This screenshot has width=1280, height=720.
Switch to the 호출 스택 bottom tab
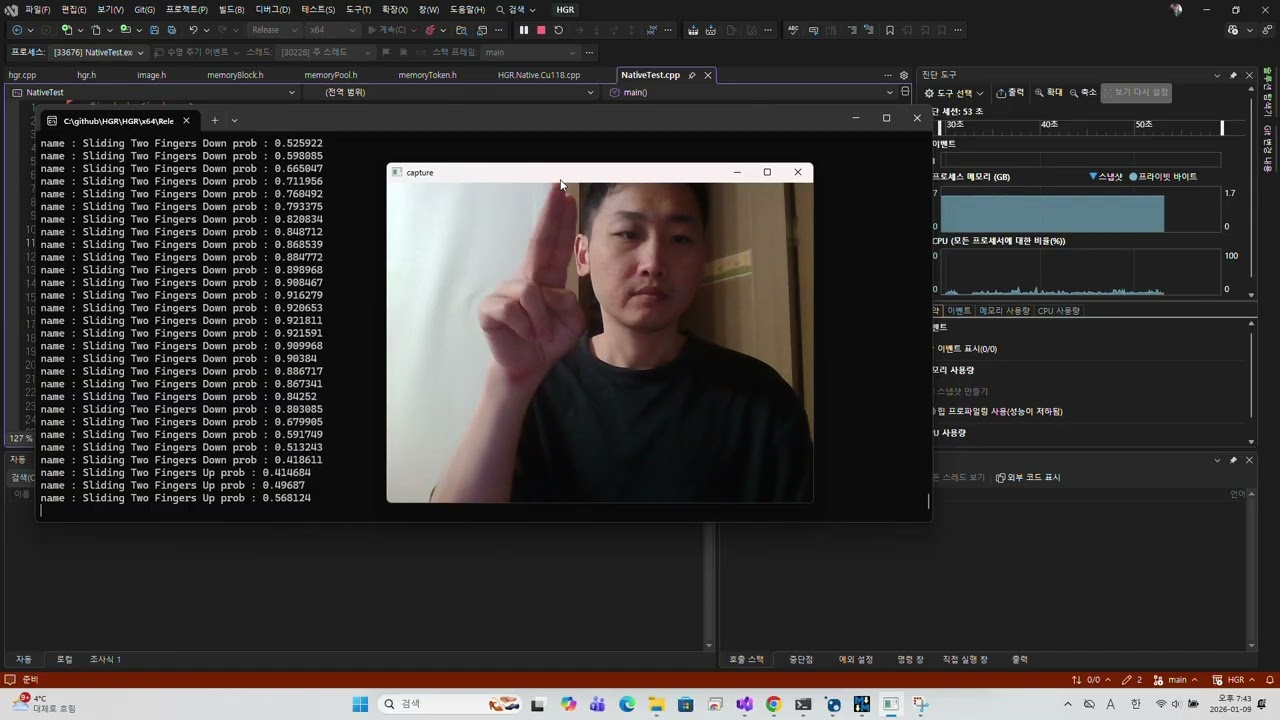coord(746,660)
